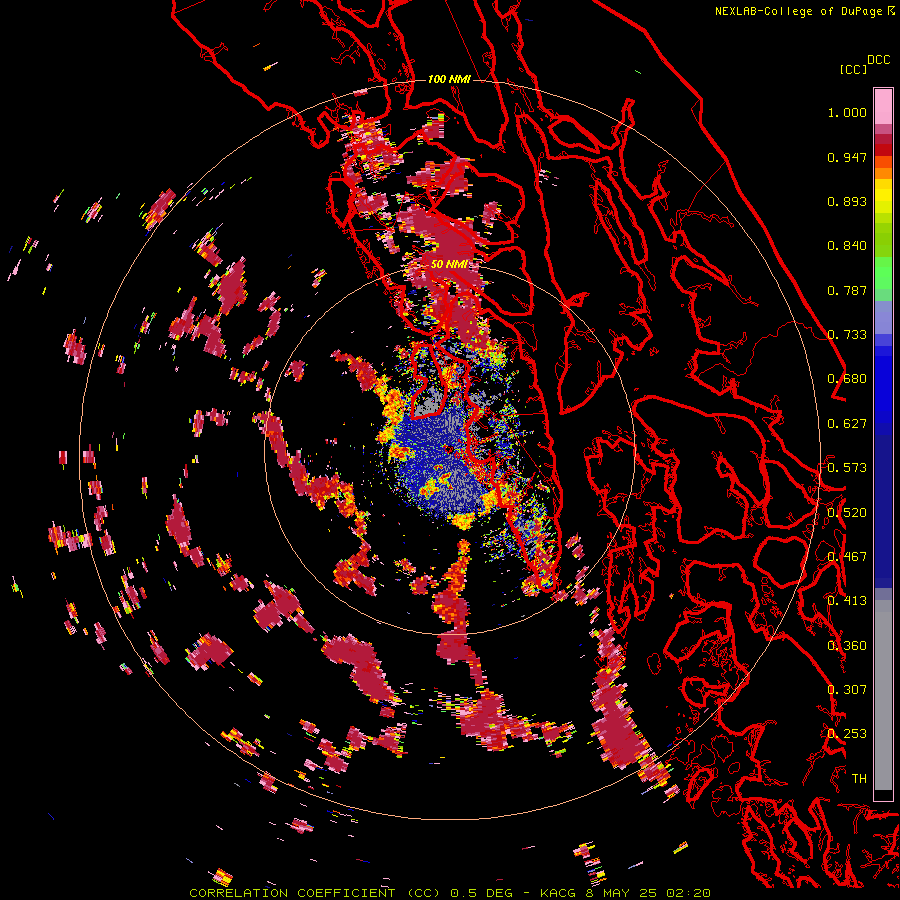
Task: Click the 0.413 color scale value
Action: click(847, 601)
